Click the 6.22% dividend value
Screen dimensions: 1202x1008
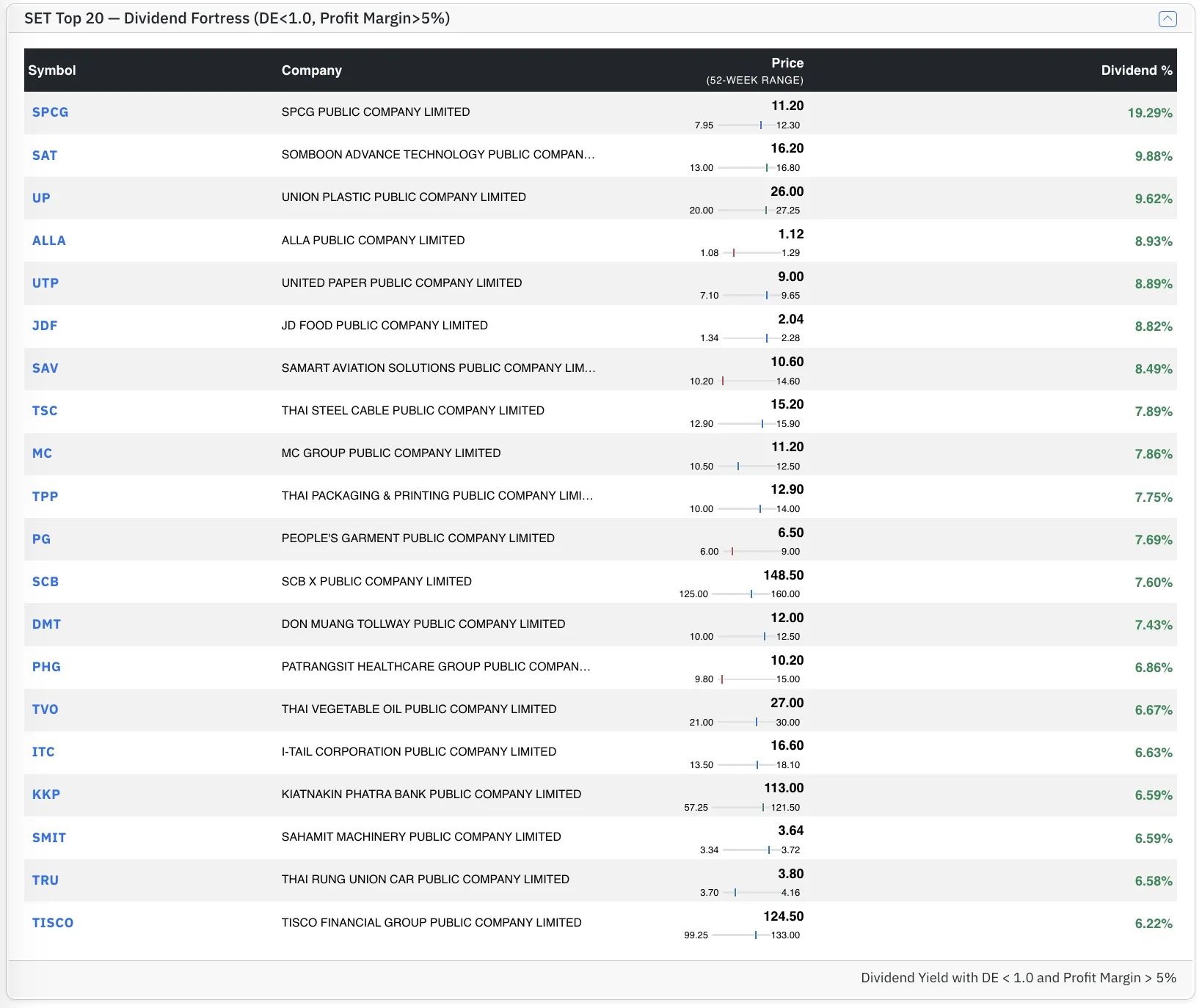pyautogui.click(x=1154, y=924)
